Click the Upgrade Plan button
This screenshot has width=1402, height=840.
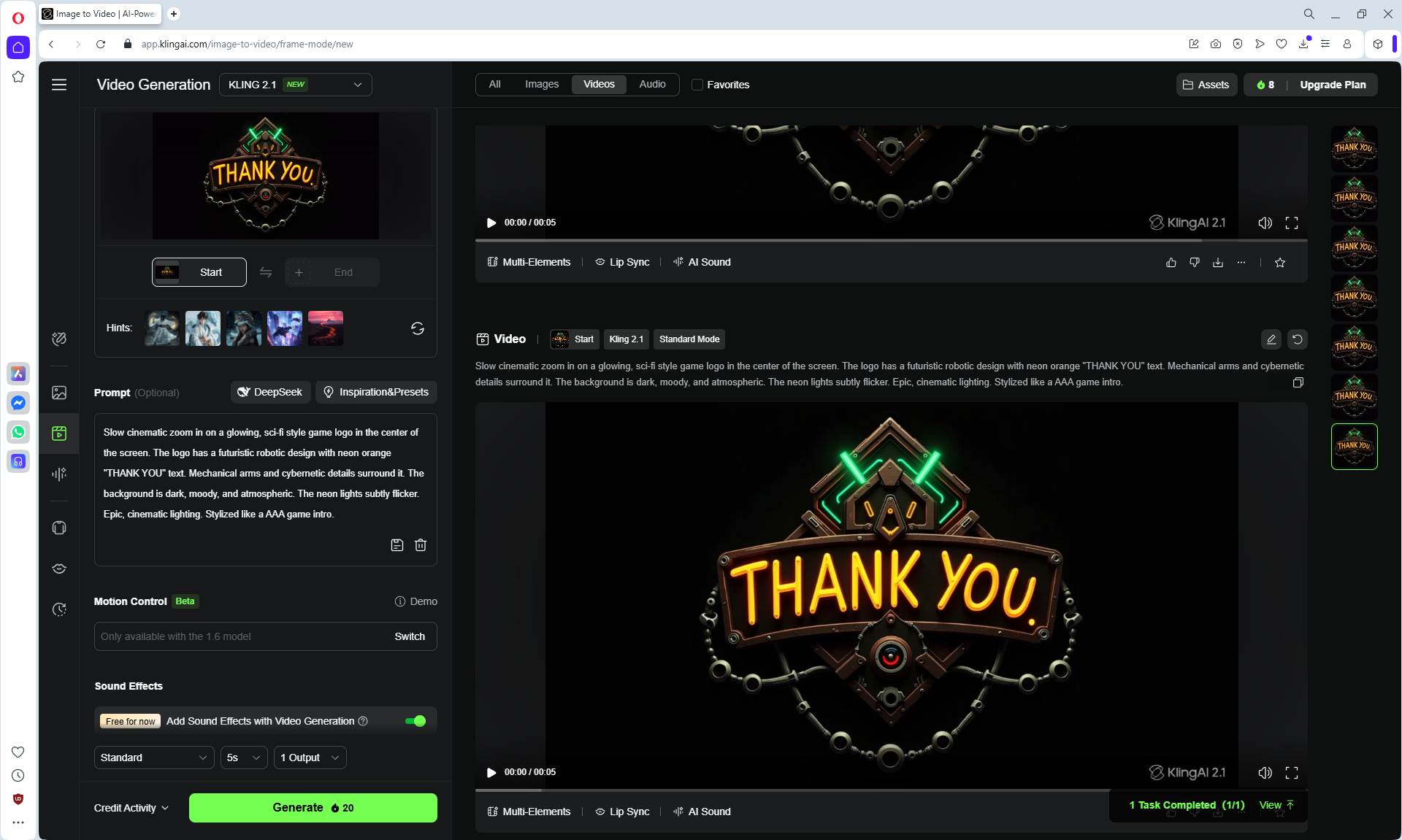pyautogui.click(x=1332, y=85)
